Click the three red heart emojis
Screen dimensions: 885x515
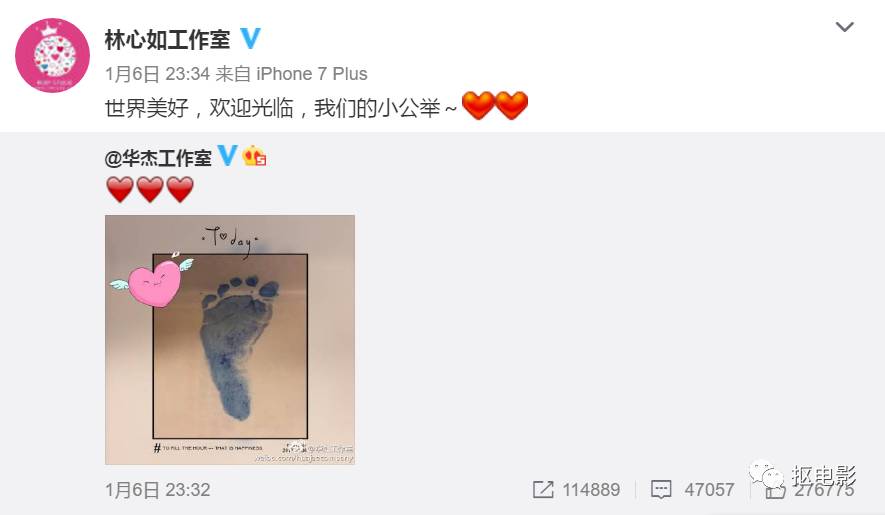point(150,189)
